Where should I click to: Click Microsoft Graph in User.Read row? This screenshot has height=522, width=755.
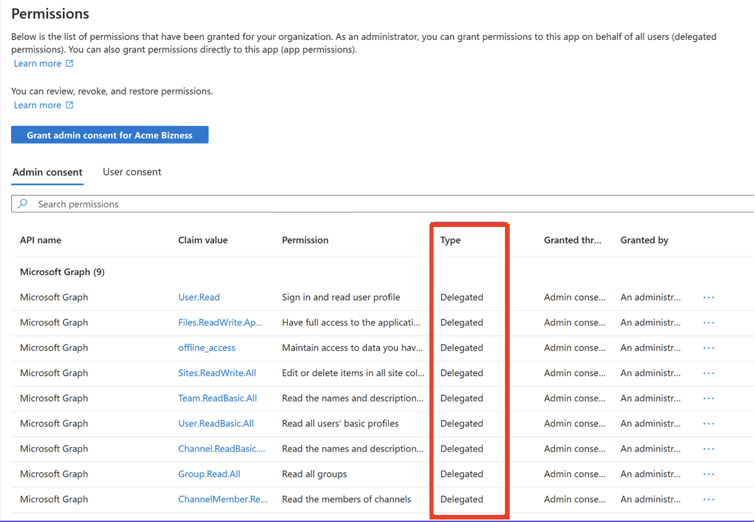click(54, 297)
